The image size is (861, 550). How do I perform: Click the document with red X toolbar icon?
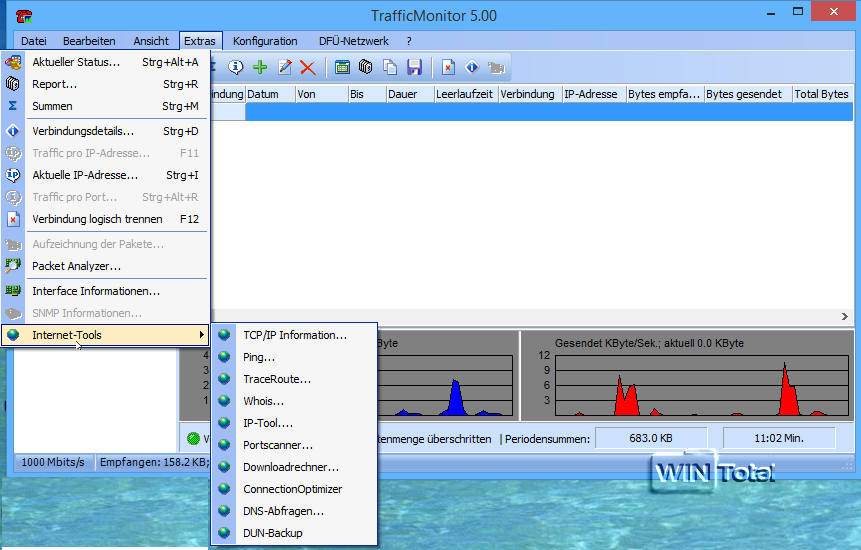point(449,67)
